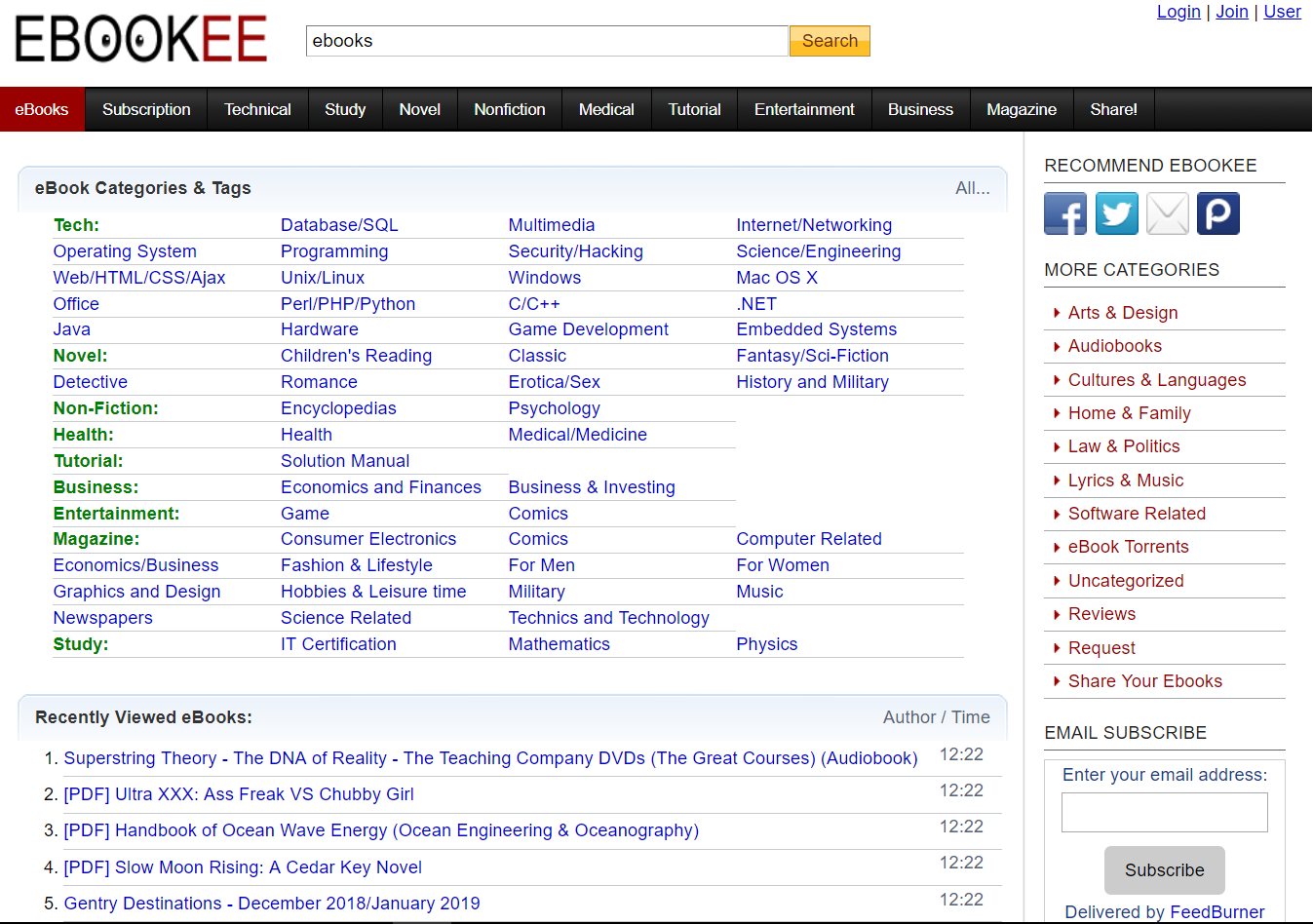Open the Game Development category link

588,329
